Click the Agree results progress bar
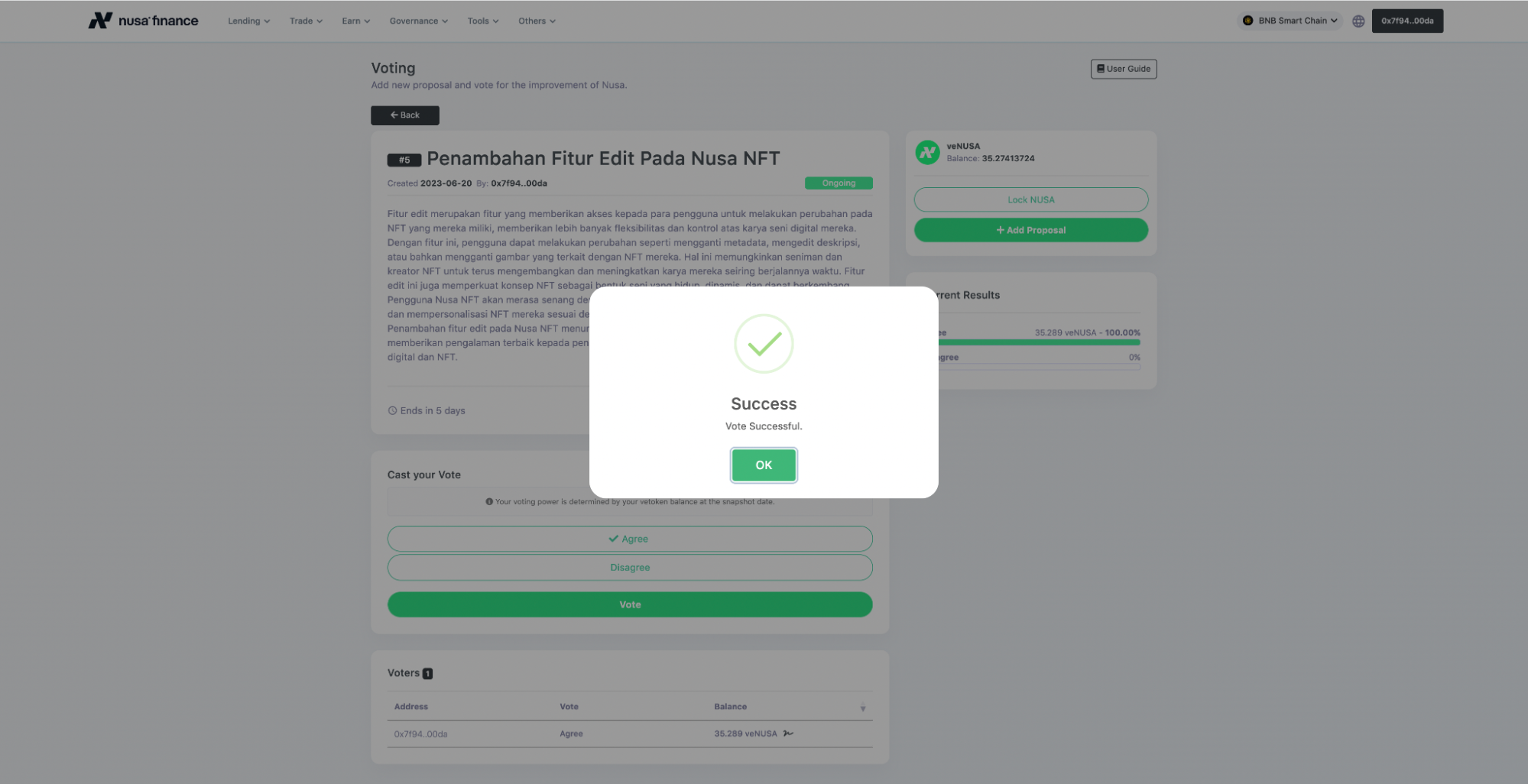This screenshot has width=1528, height=784. pyautogui.click(x=1039, y=342)
